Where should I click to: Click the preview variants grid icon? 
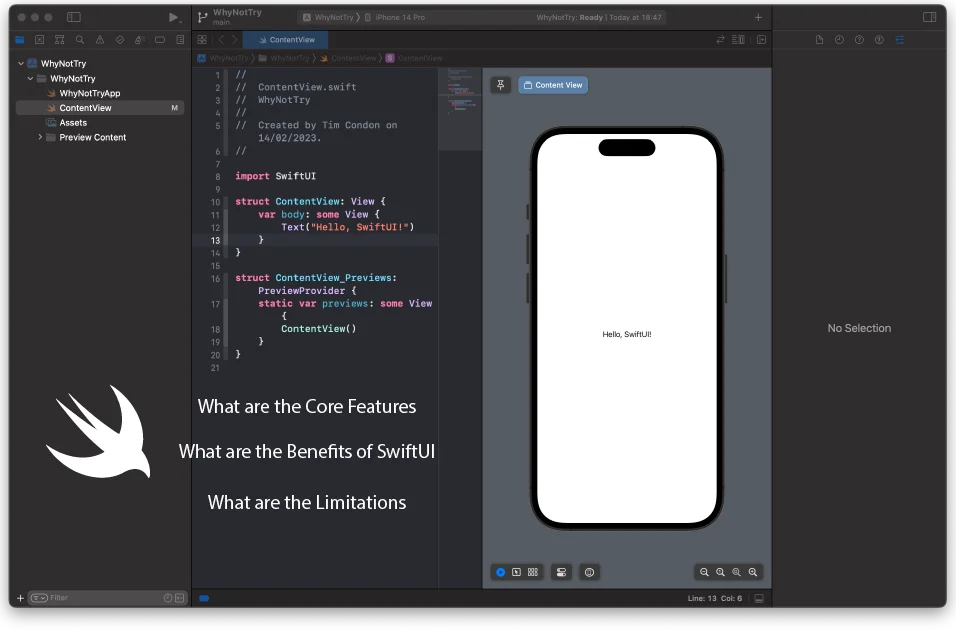[533, 572]
